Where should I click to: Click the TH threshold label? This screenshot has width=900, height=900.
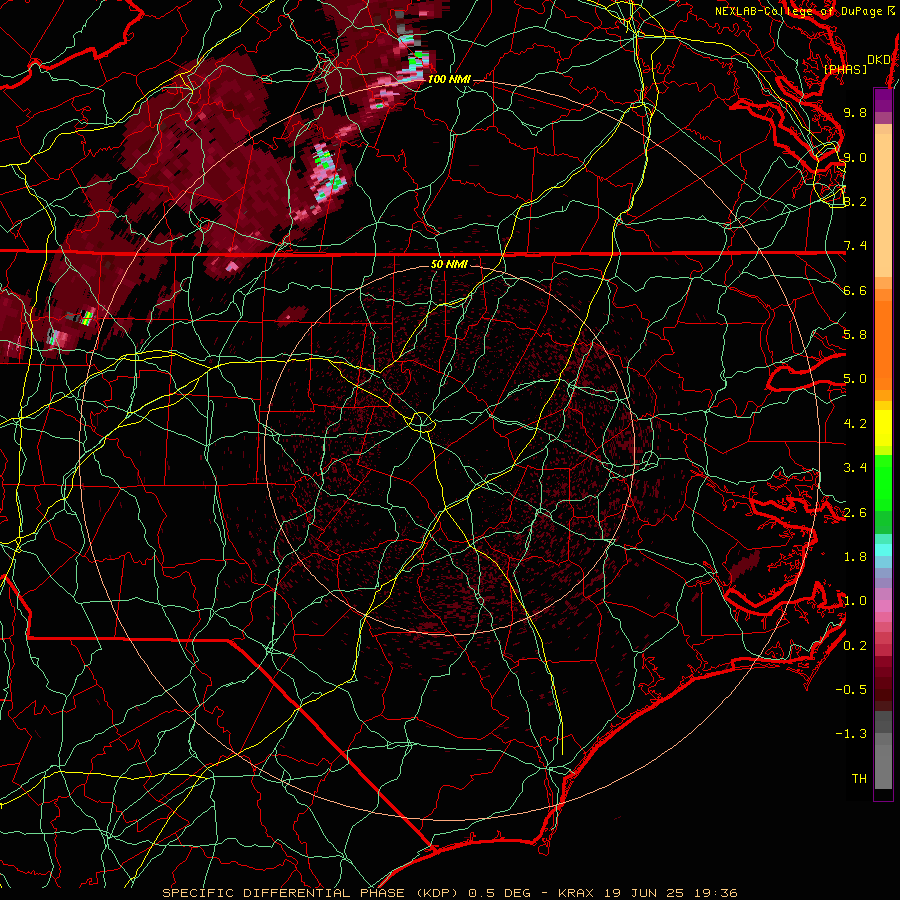(859, 779)
